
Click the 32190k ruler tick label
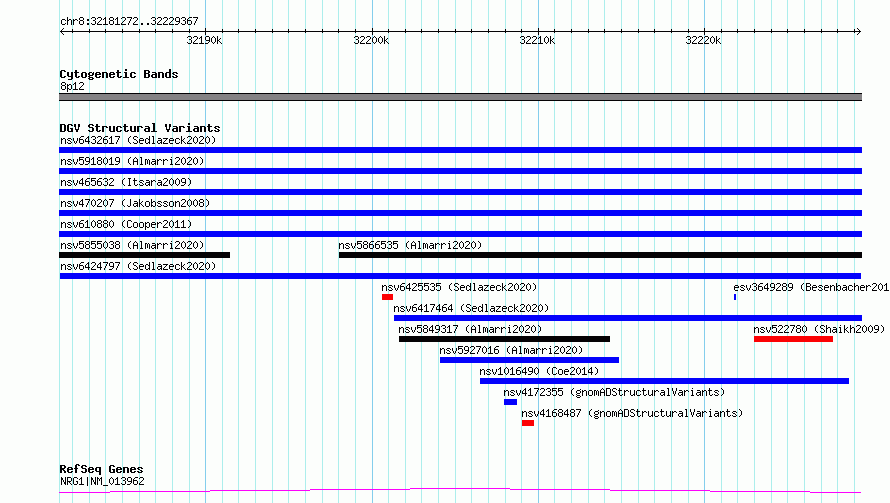pos(204,40)
